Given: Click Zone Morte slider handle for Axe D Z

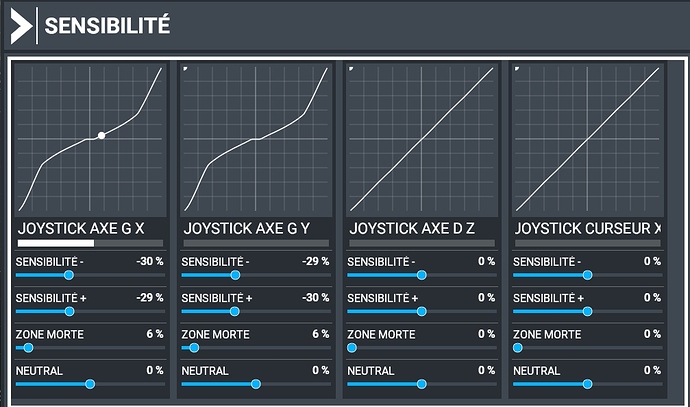Looking at the screenshot, I should [352, 347].
